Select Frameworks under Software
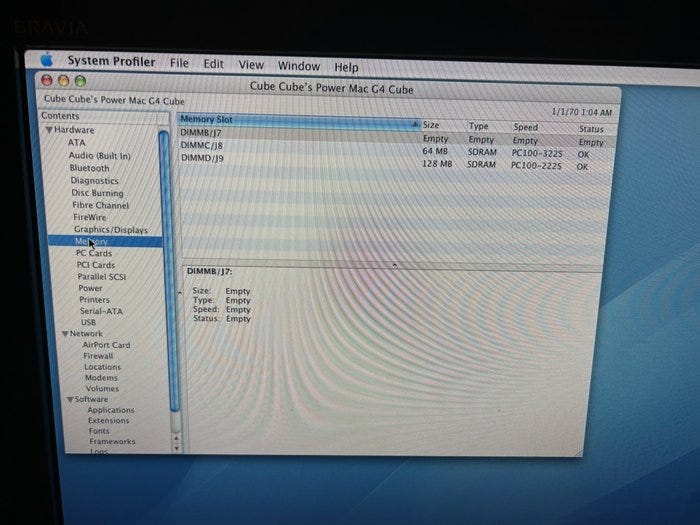 (112, 442)
